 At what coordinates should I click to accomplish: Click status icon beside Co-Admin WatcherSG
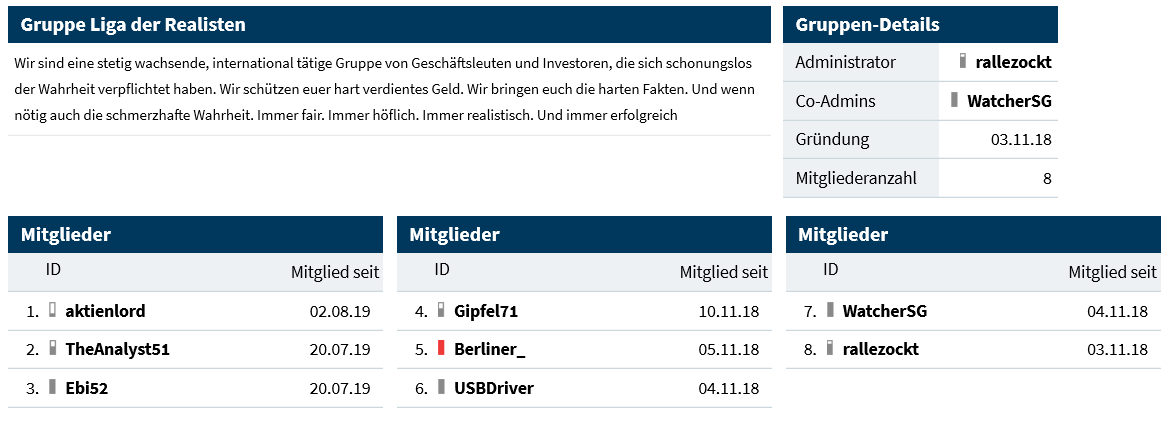[x=955, y=100]
